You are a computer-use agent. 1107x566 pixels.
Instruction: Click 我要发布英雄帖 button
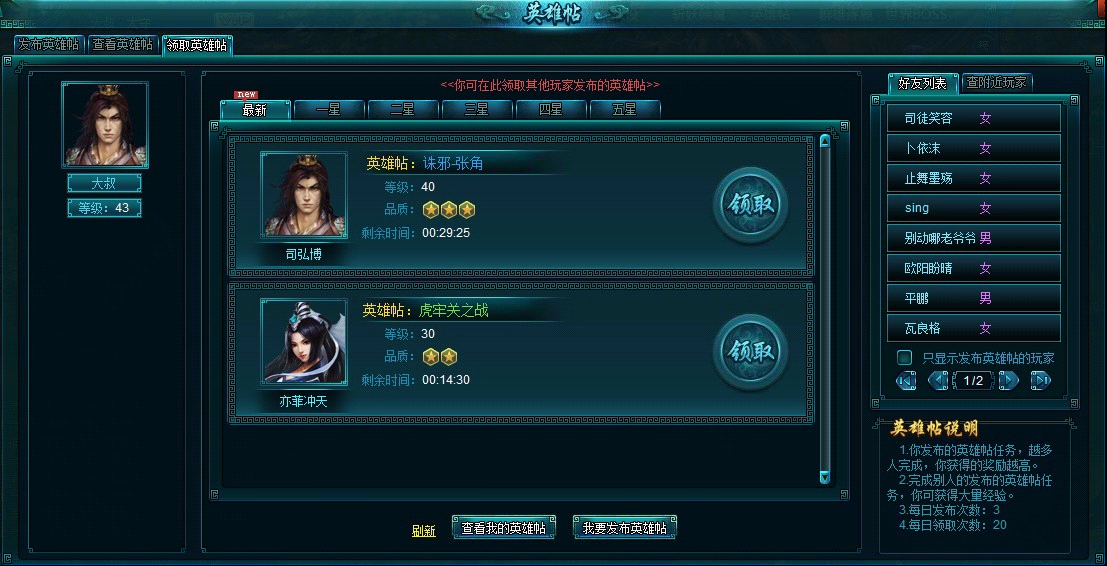[625, 527]
